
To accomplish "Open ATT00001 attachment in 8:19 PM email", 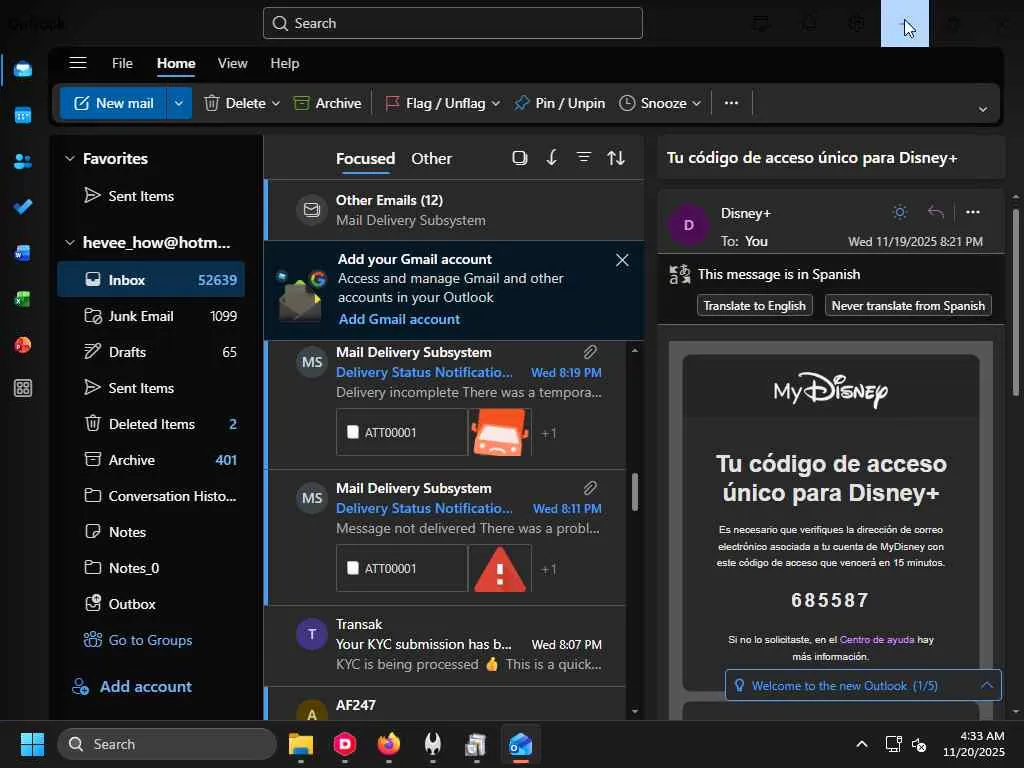I will [x=402, y=432].
